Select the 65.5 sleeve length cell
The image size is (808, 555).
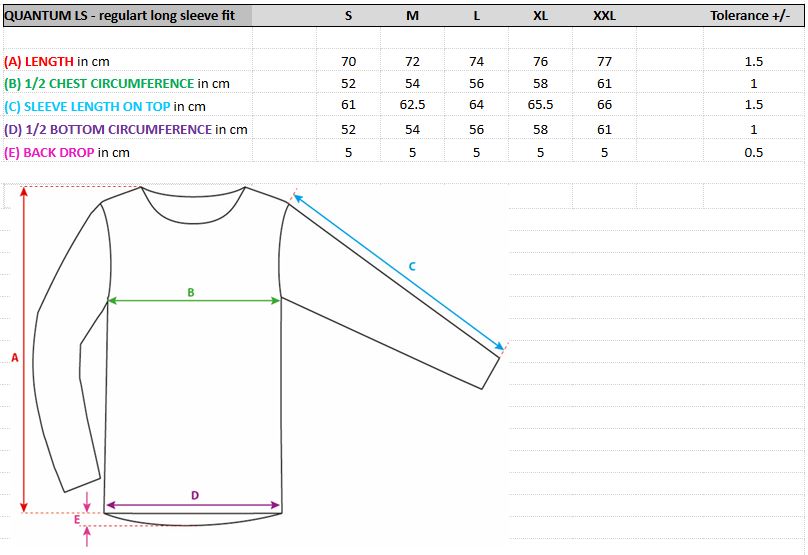coord(540,105)
